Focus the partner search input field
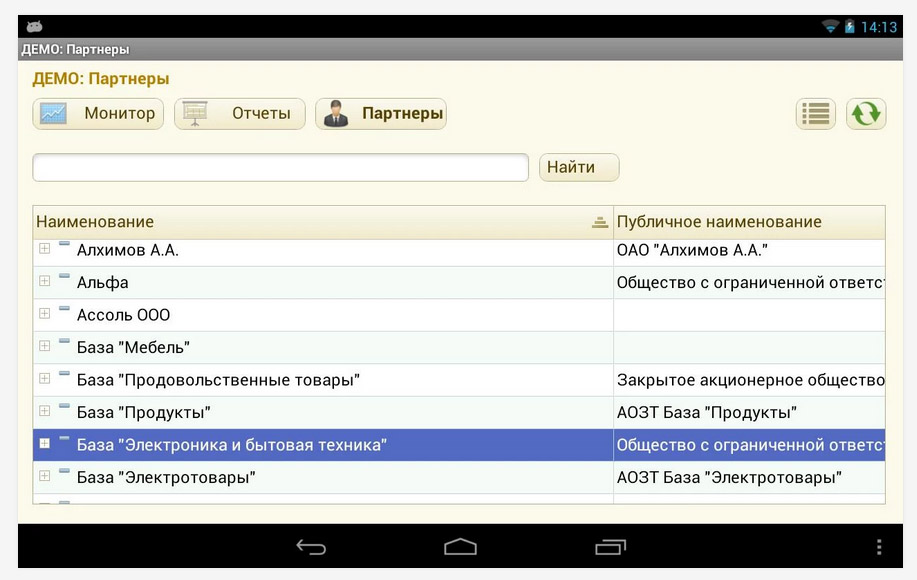The image size is (917, 580). click(281, 168)
